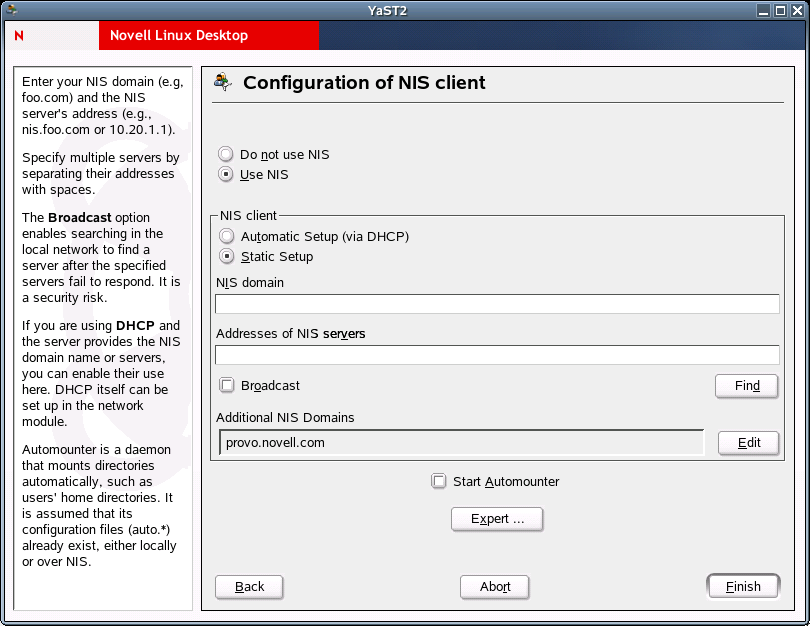Click the bold DHCP word in help text

pyautogui.click(x=135, y=325)
